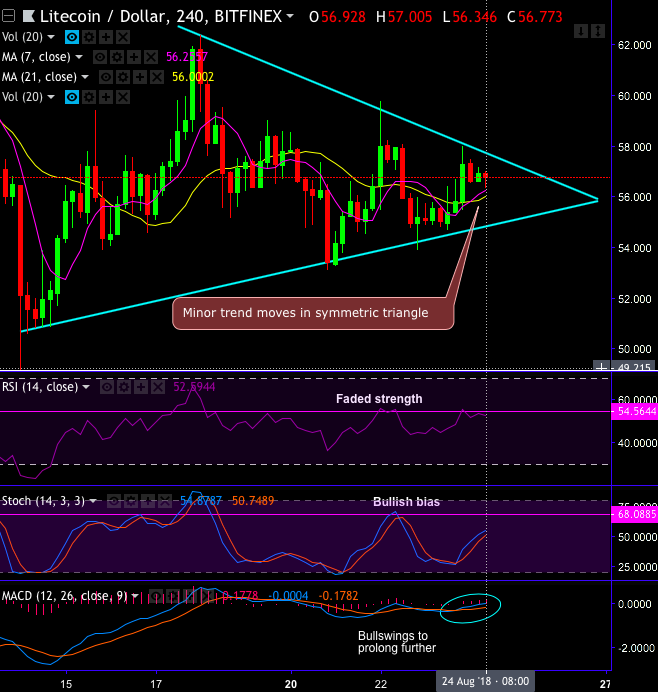658x692 pixels.
Task: Select the 'Faded strength' text annotation
Action: [379, 399]
